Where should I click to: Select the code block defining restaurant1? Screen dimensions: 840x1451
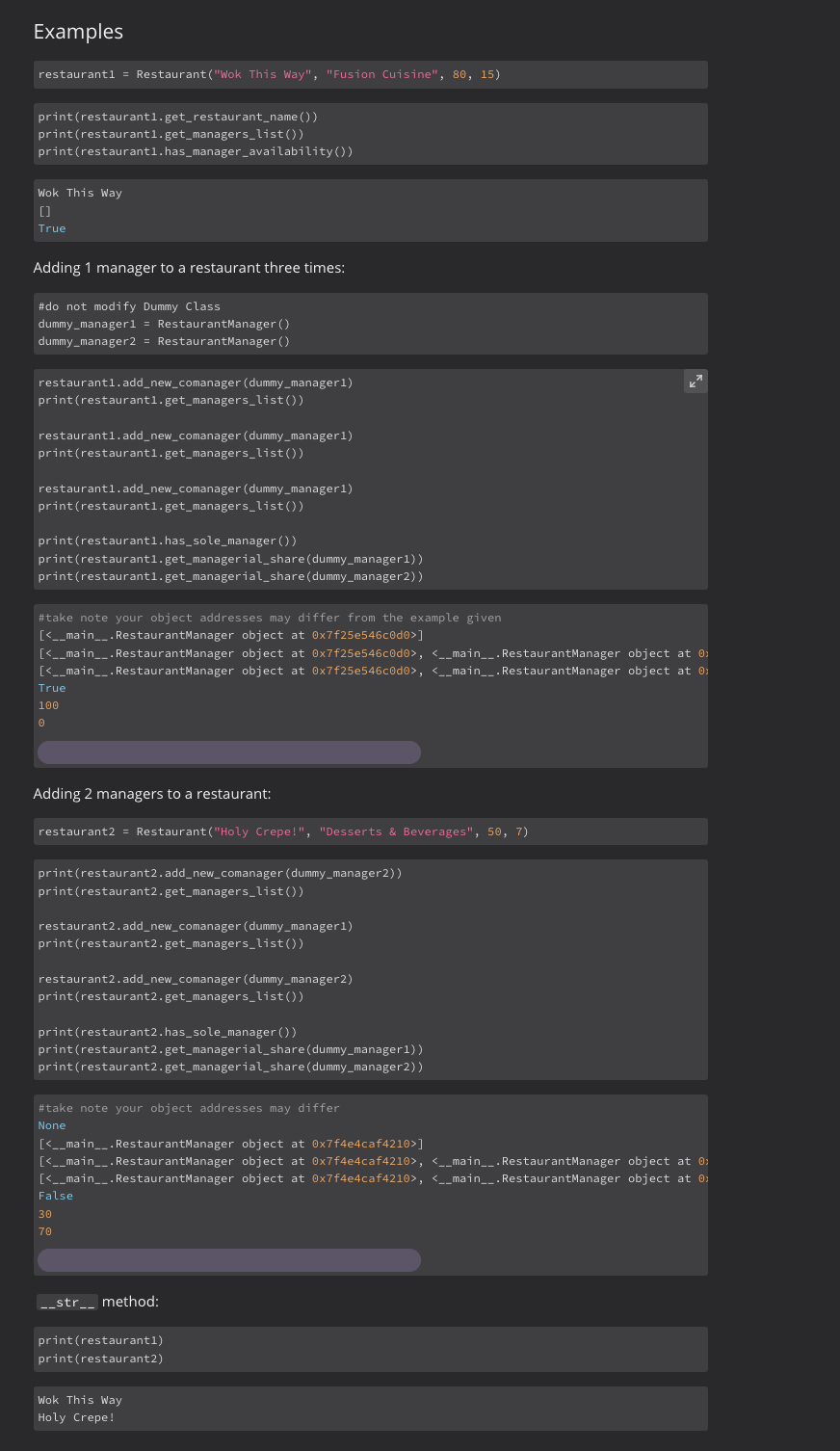(270, 74)
